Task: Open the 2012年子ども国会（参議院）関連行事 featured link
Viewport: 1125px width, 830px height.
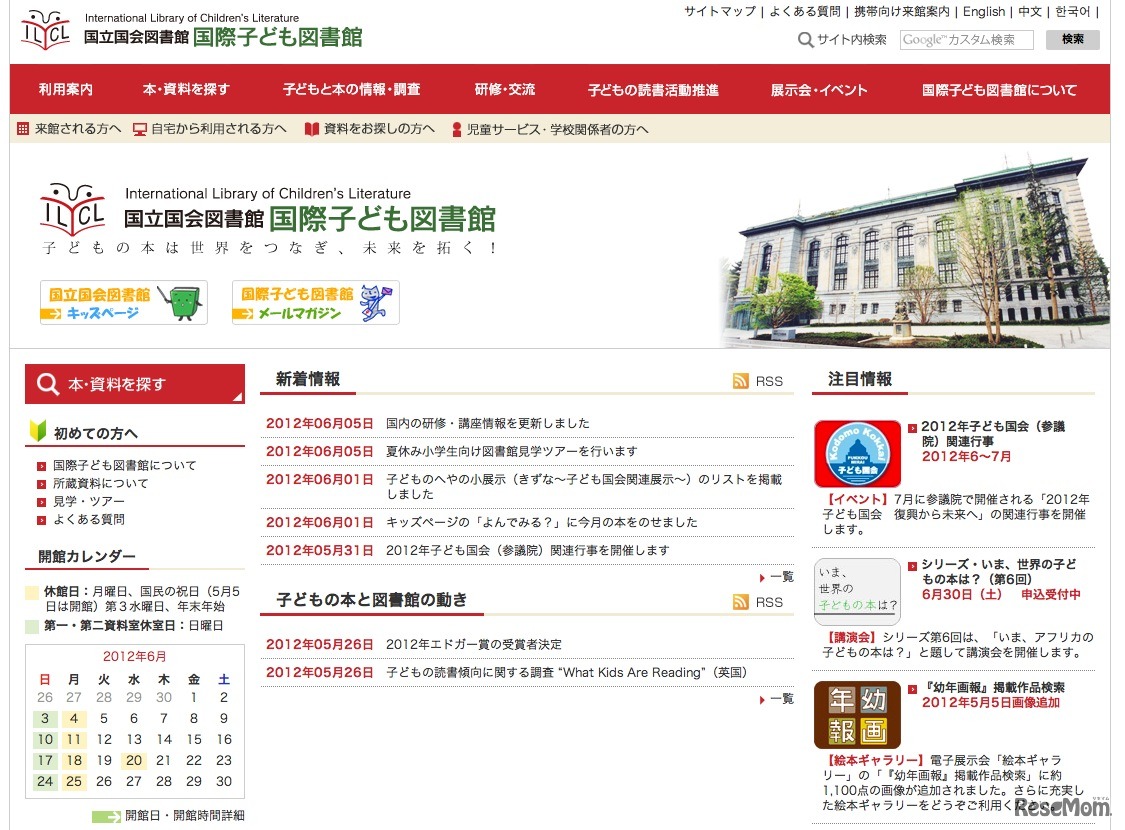Action: coord(993,433)
